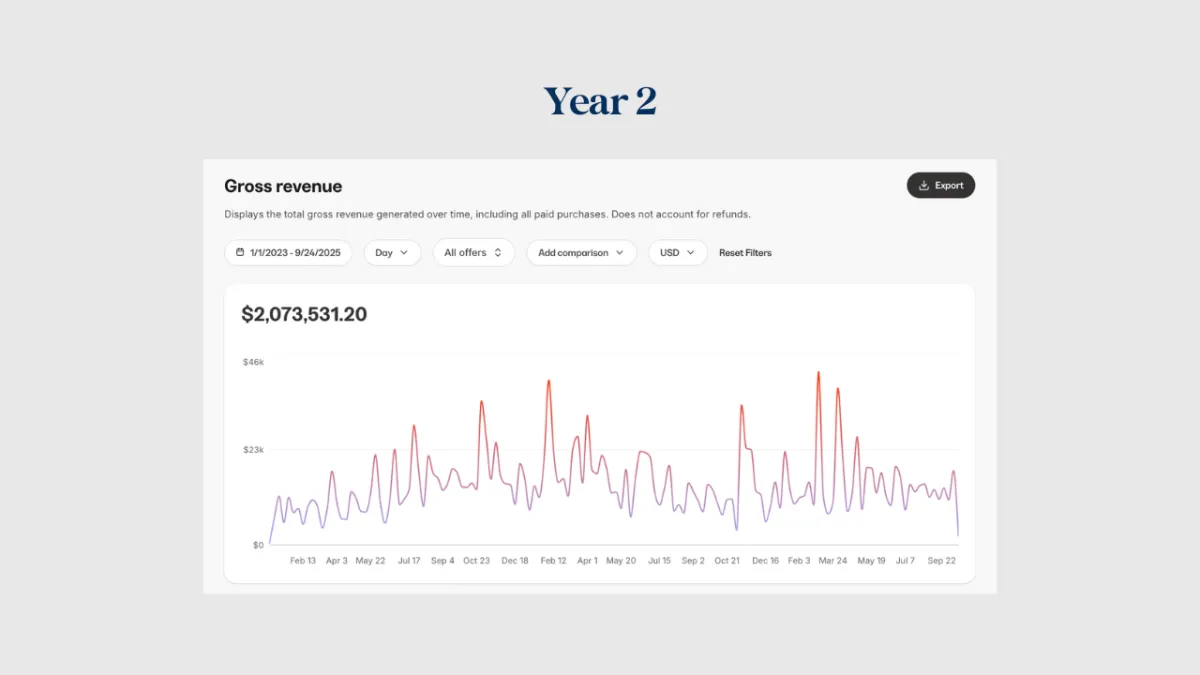Click the Jul 17 axis label
The image size is (1200, 675).
(409, 561)
